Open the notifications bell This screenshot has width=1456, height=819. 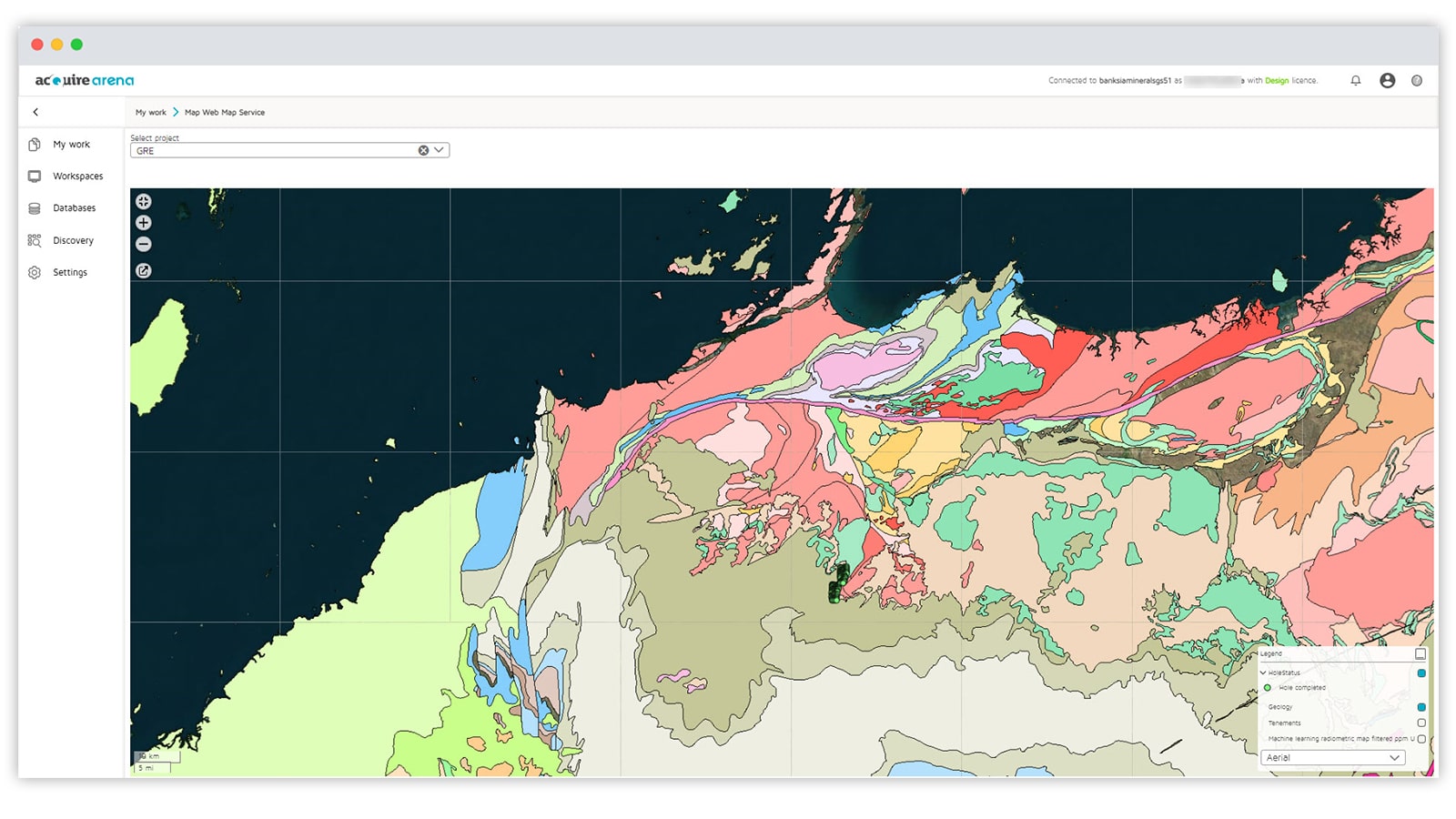click(1355, 80)
